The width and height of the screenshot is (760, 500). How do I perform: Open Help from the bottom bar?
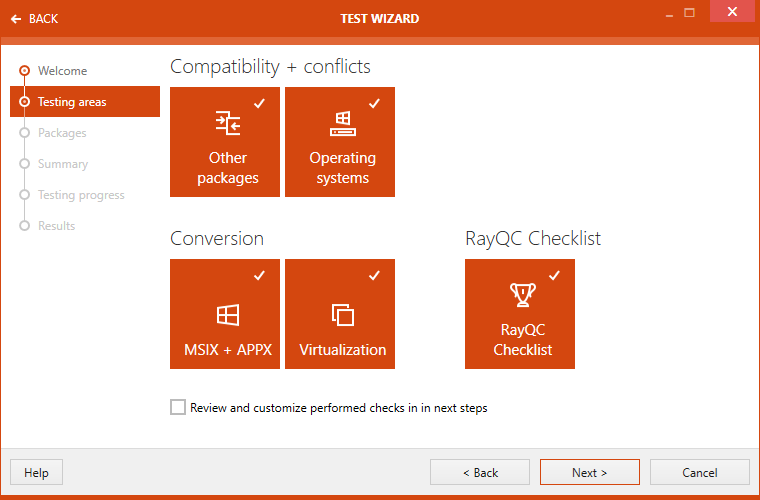point(36,472)
